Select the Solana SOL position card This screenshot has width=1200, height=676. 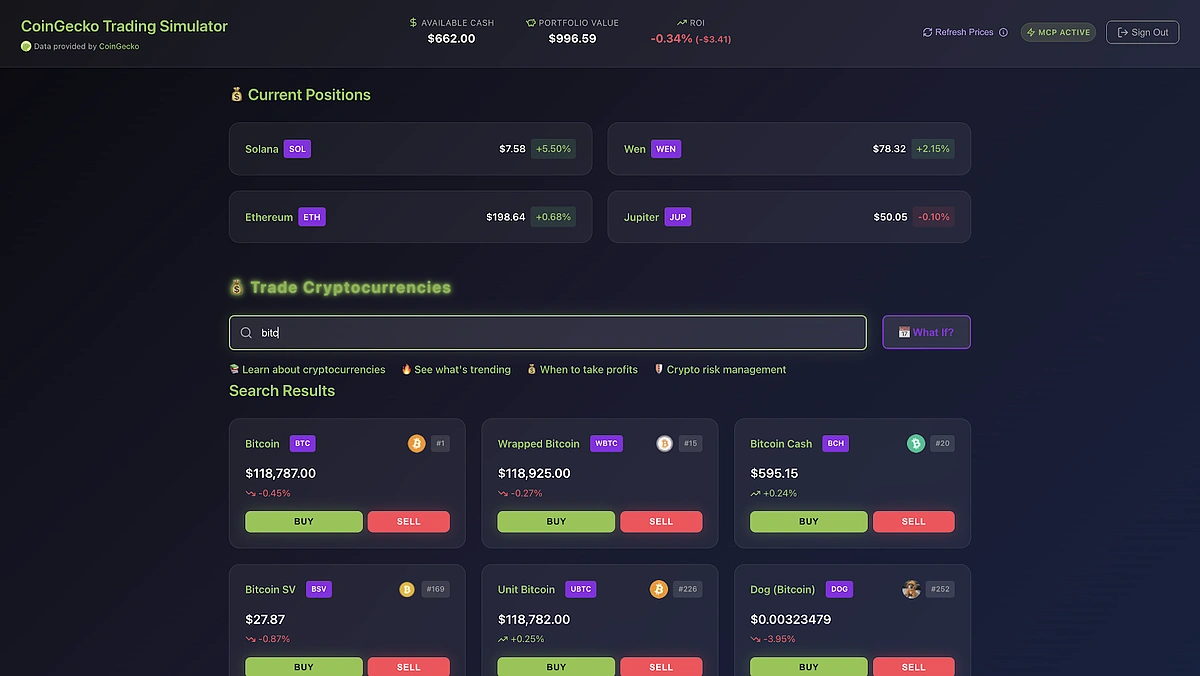(410, 148)
